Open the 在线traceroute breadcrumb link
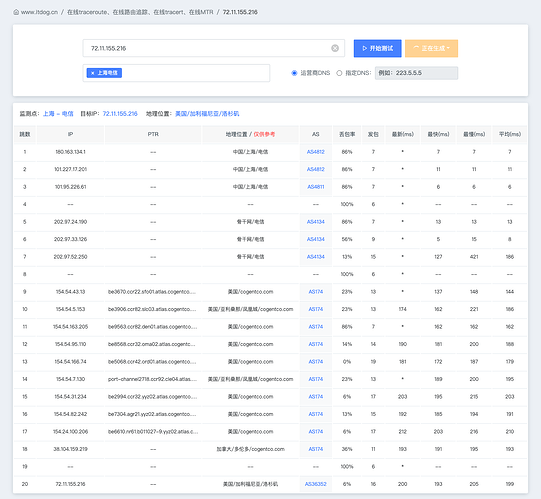Screen dimensions: 541x499 [140, 12]
